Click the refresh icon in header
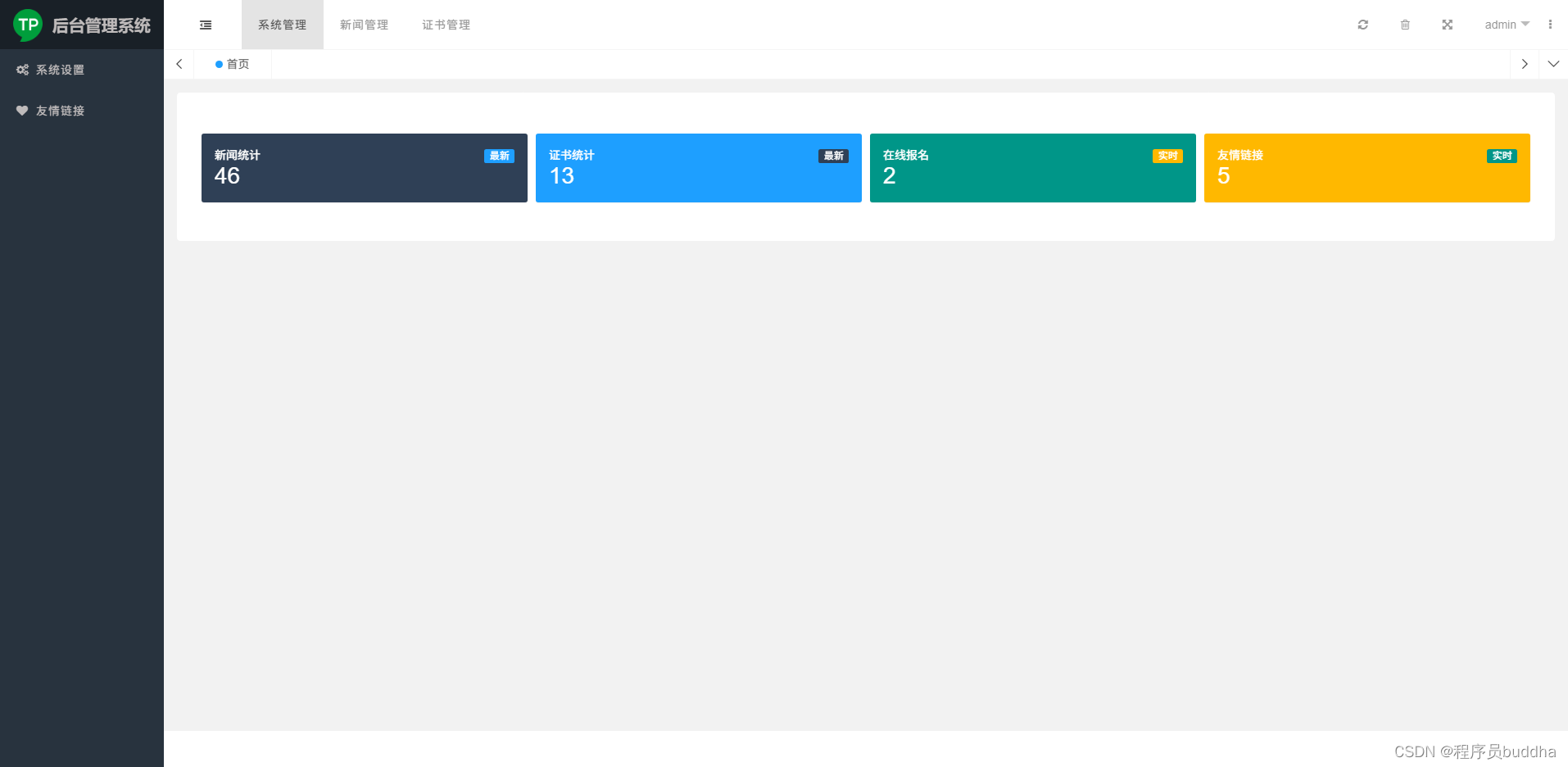Screen dimensions: 1568x767 click(x=1363, y=25)
